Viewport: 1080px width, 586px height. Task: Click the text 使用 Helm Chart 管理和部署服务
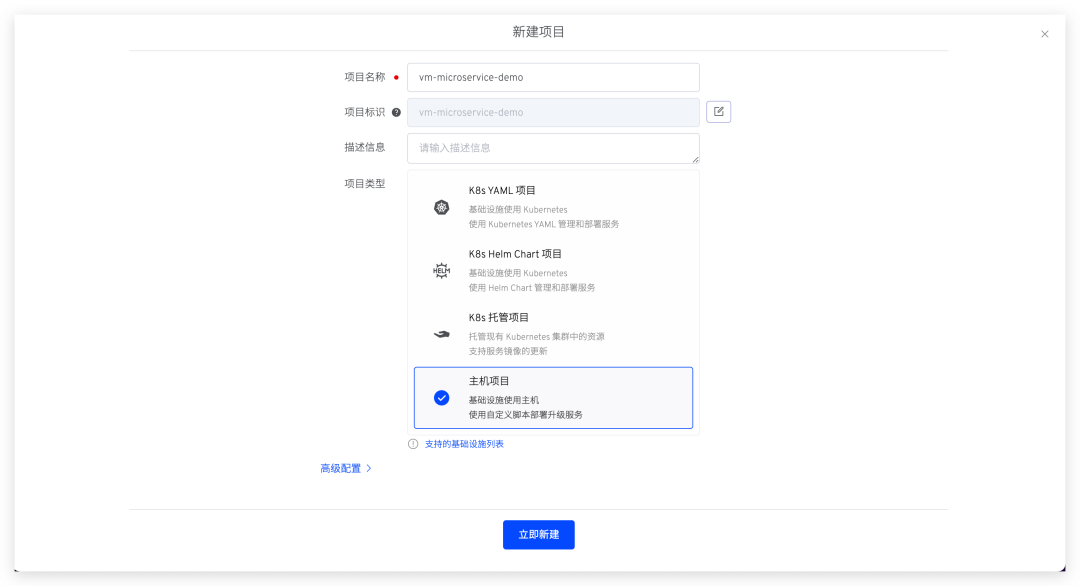coord(532,287)
